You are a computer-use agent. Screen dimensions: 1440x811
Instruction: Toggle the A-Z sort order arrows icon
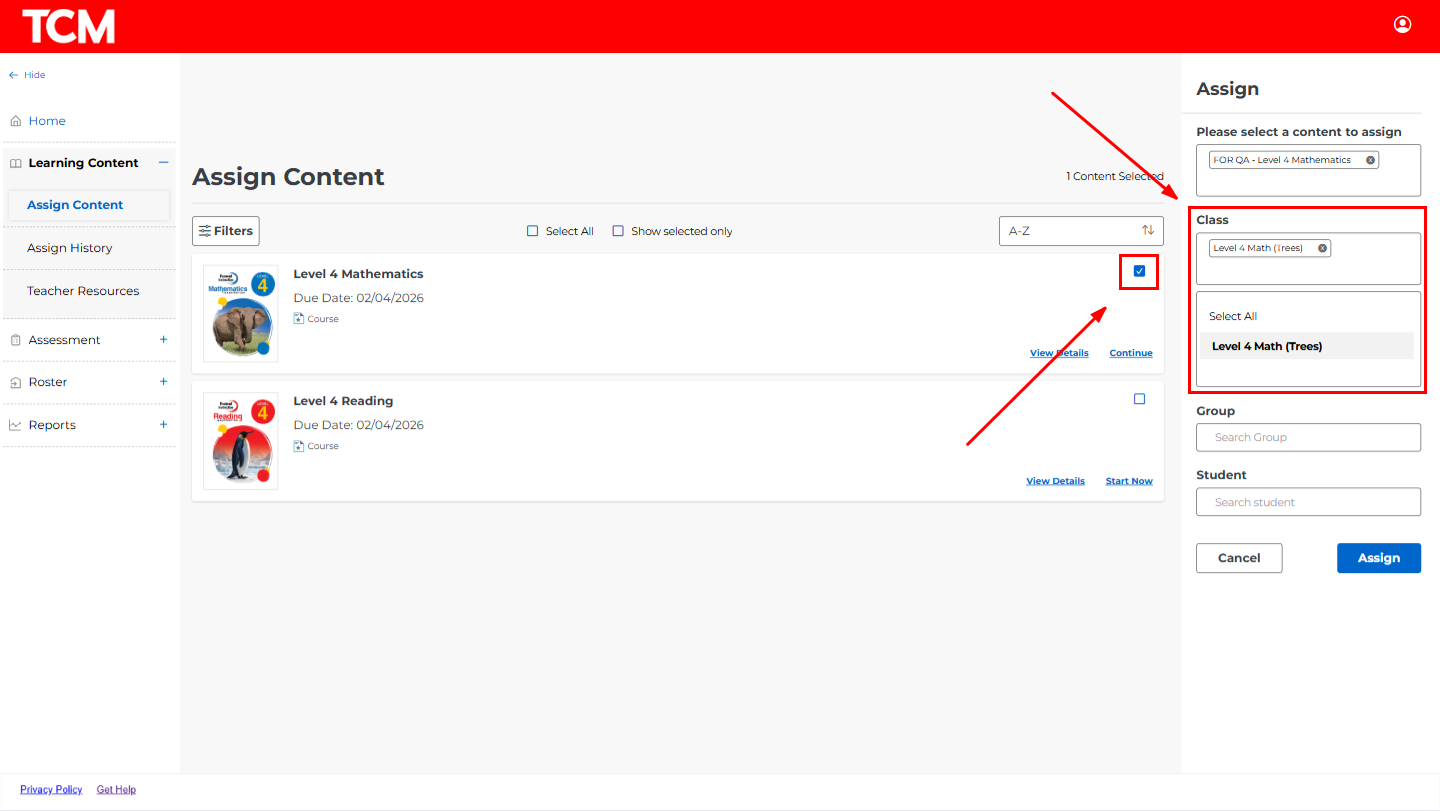point(1148,231)
